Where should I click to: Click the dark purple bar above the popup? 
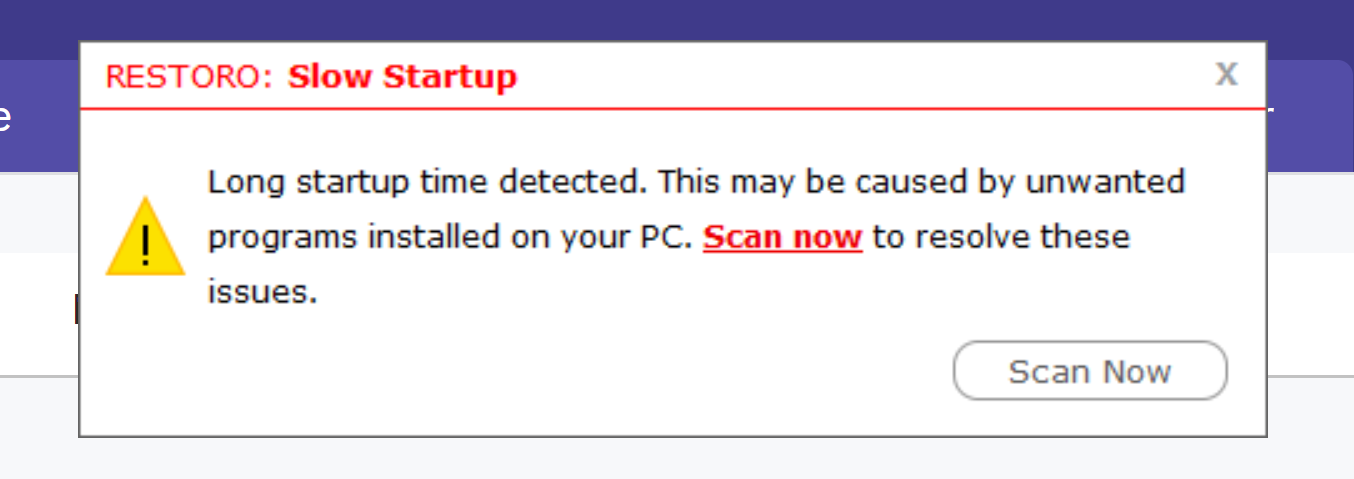pyautogui.click(x=677, y=20)
